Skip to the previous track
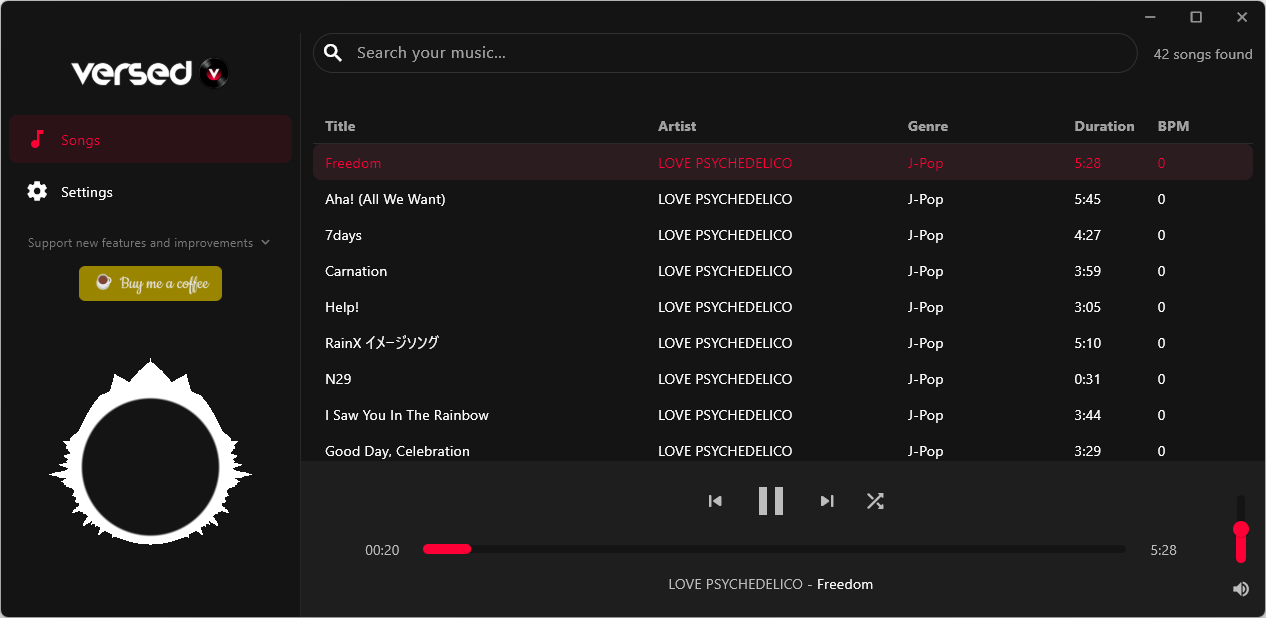 point(715,501)
